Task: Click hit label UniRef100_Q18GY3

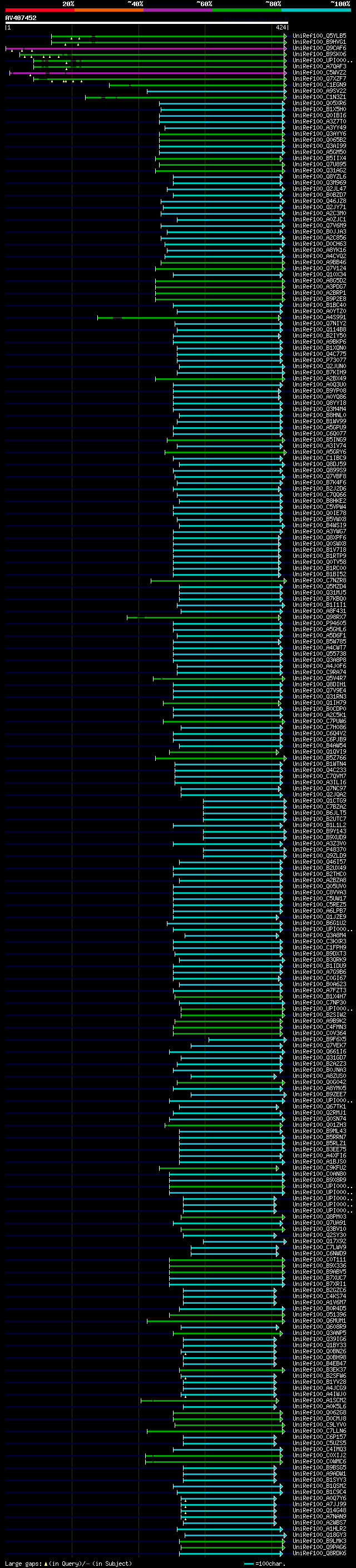Action: 319,1535
